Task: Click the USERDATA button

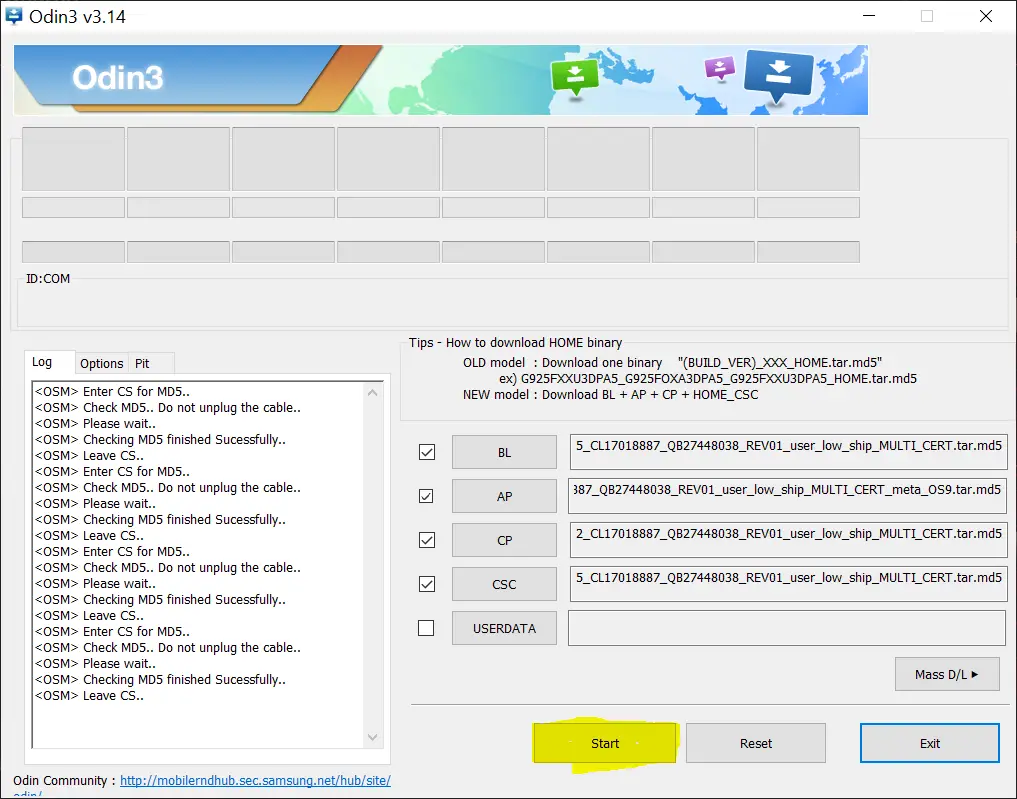Action: click(504, 628)
